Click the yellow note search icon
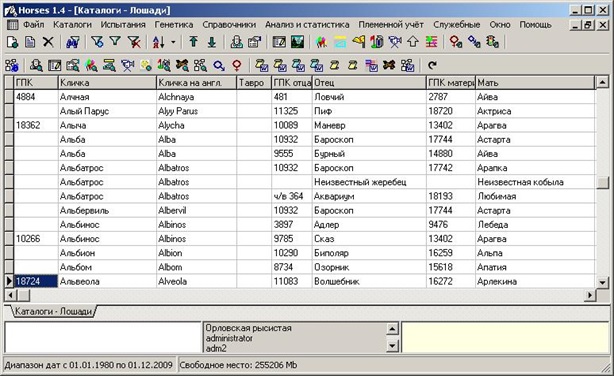The image size is (614, 376). point(145,65)
